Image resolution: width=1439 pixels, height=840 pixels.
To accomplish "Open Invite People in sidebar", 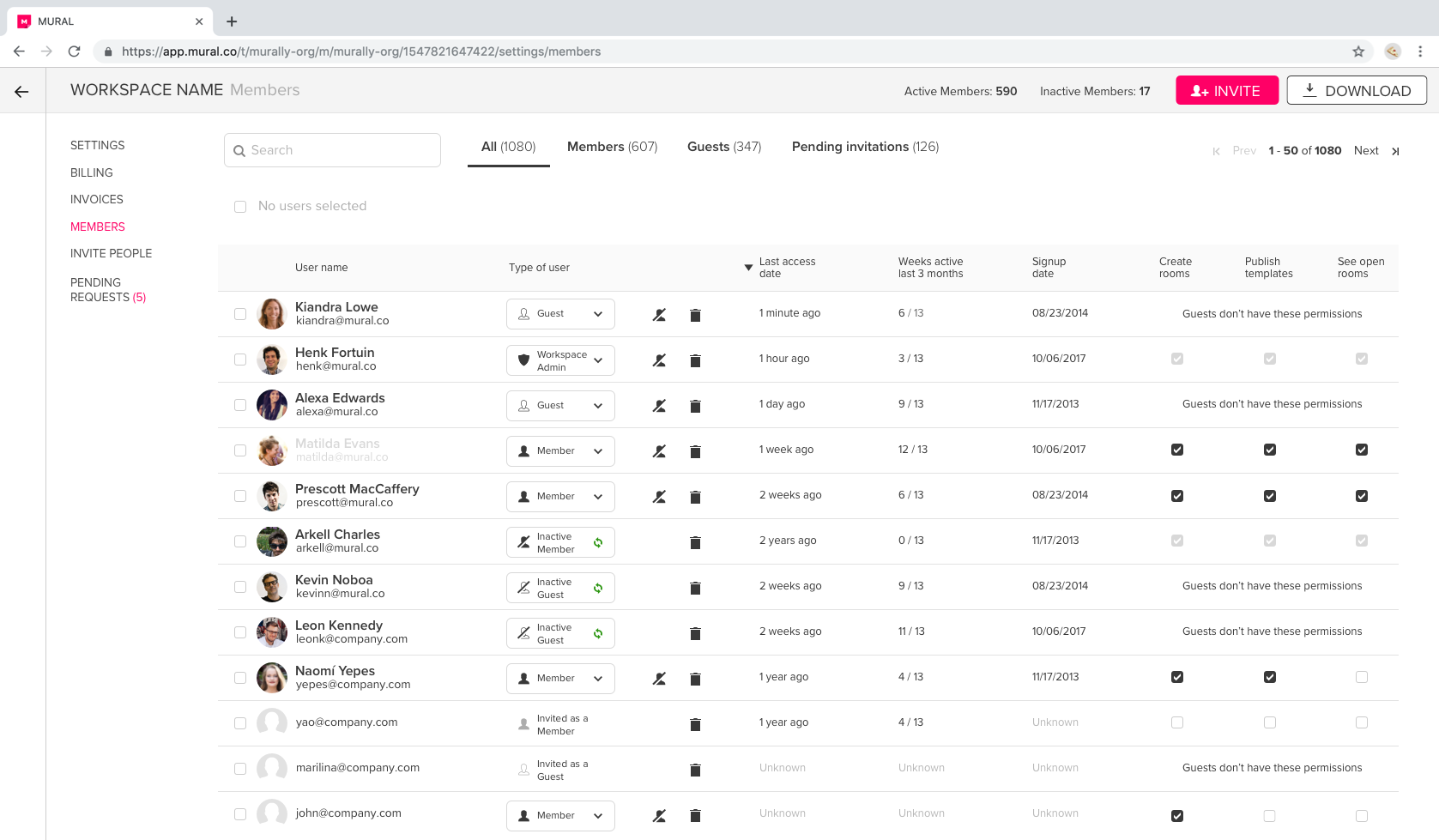I will 111,253.
